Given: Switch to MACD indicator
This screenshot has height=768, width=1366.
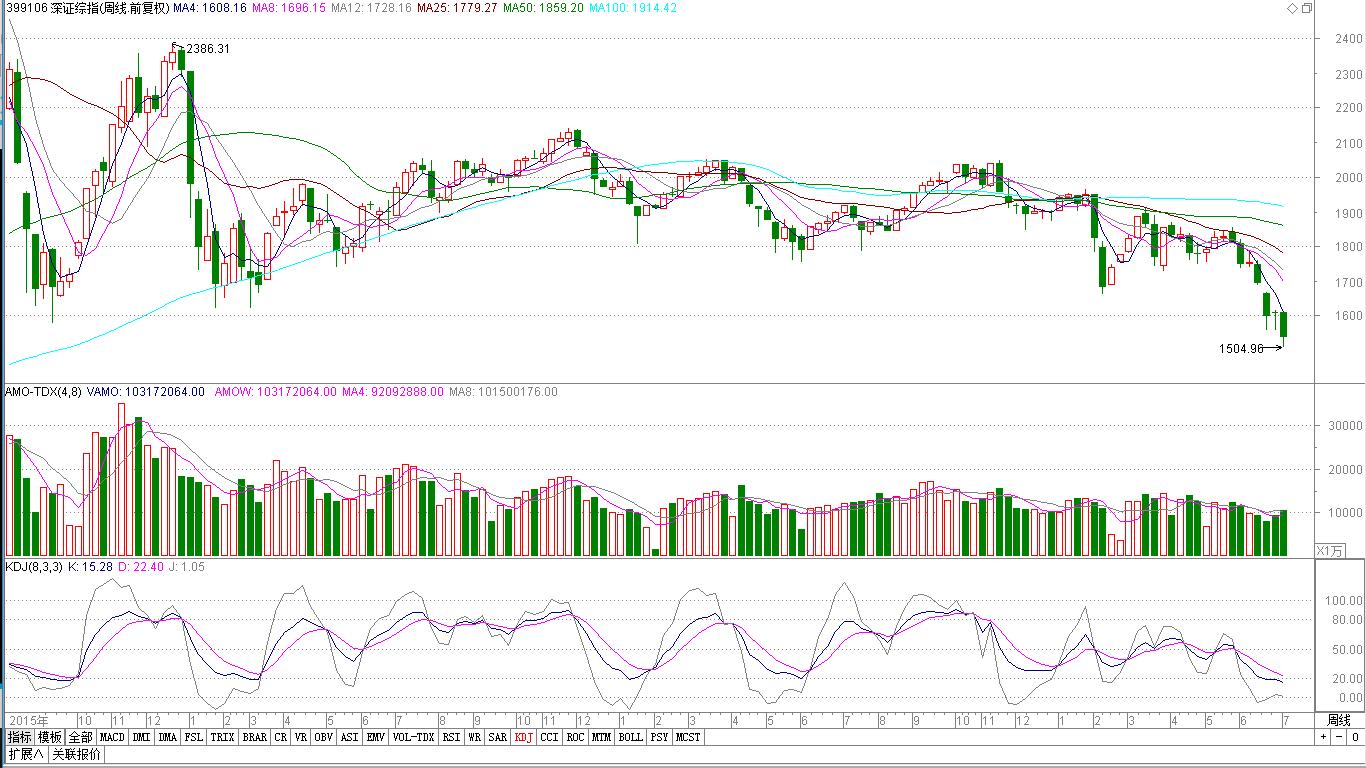Looking at the screenshot, I should tap(112, 737).
